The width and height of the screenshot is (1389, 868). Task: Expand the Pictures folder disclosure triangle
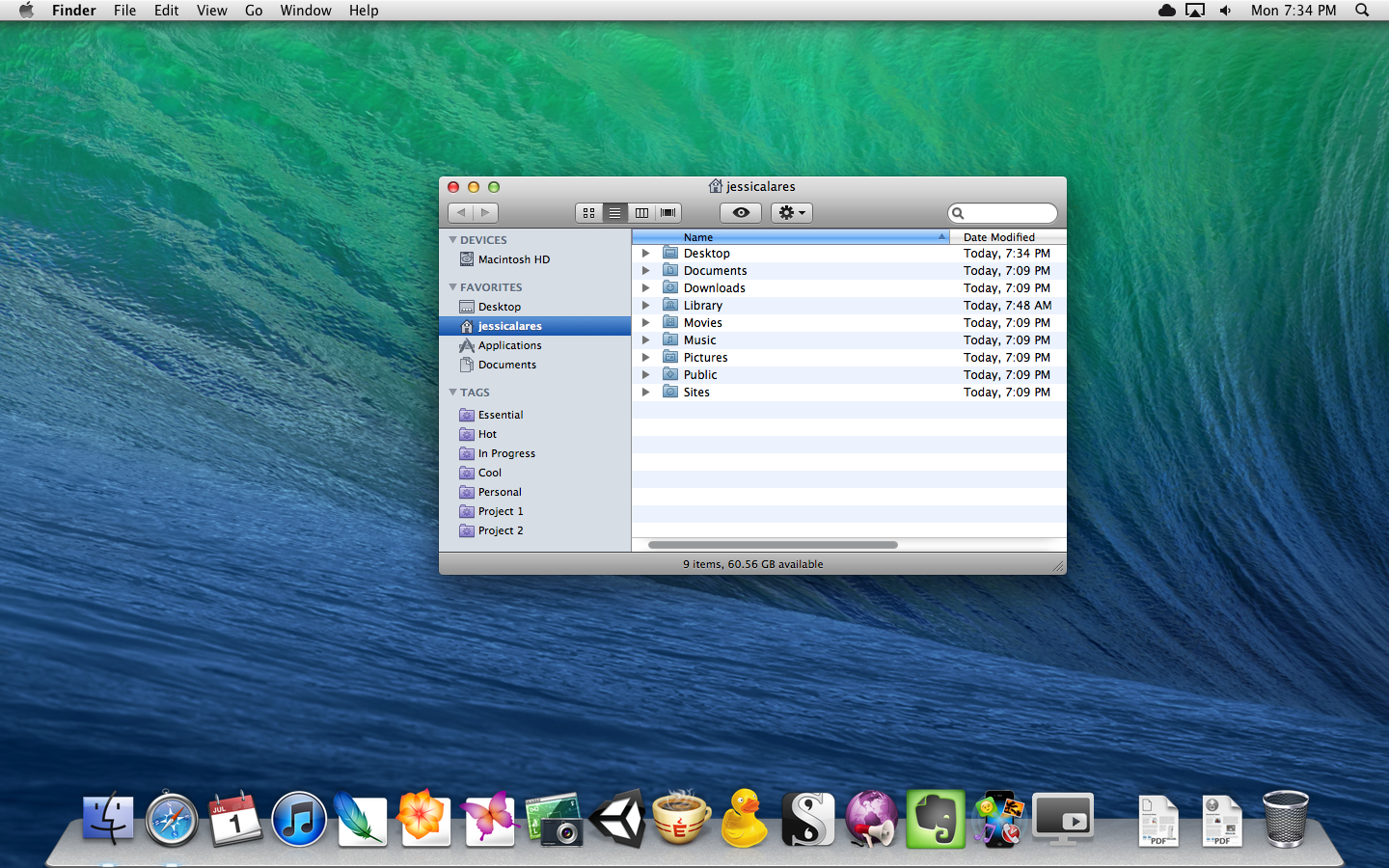pos(646,358)
